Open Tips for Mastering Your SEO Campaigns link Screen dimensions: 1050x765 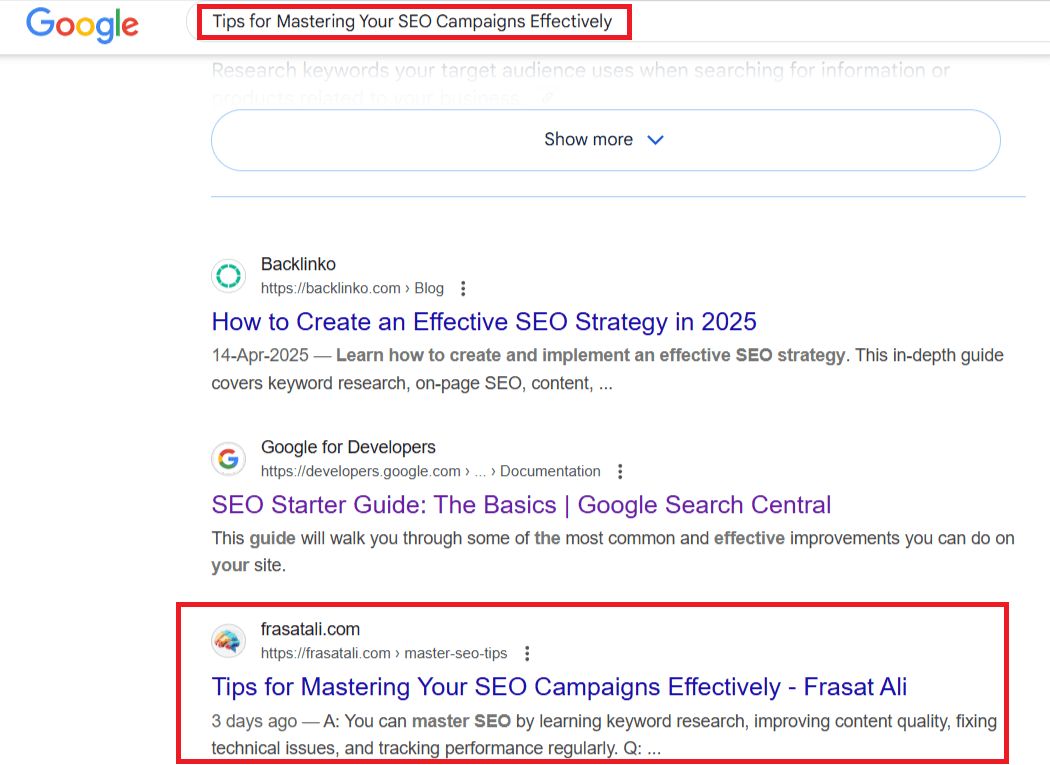click(558, 687)
